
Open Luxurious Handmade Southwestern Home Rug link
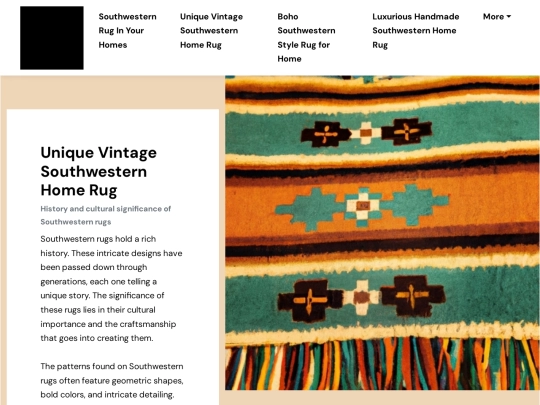coord(416,31)
